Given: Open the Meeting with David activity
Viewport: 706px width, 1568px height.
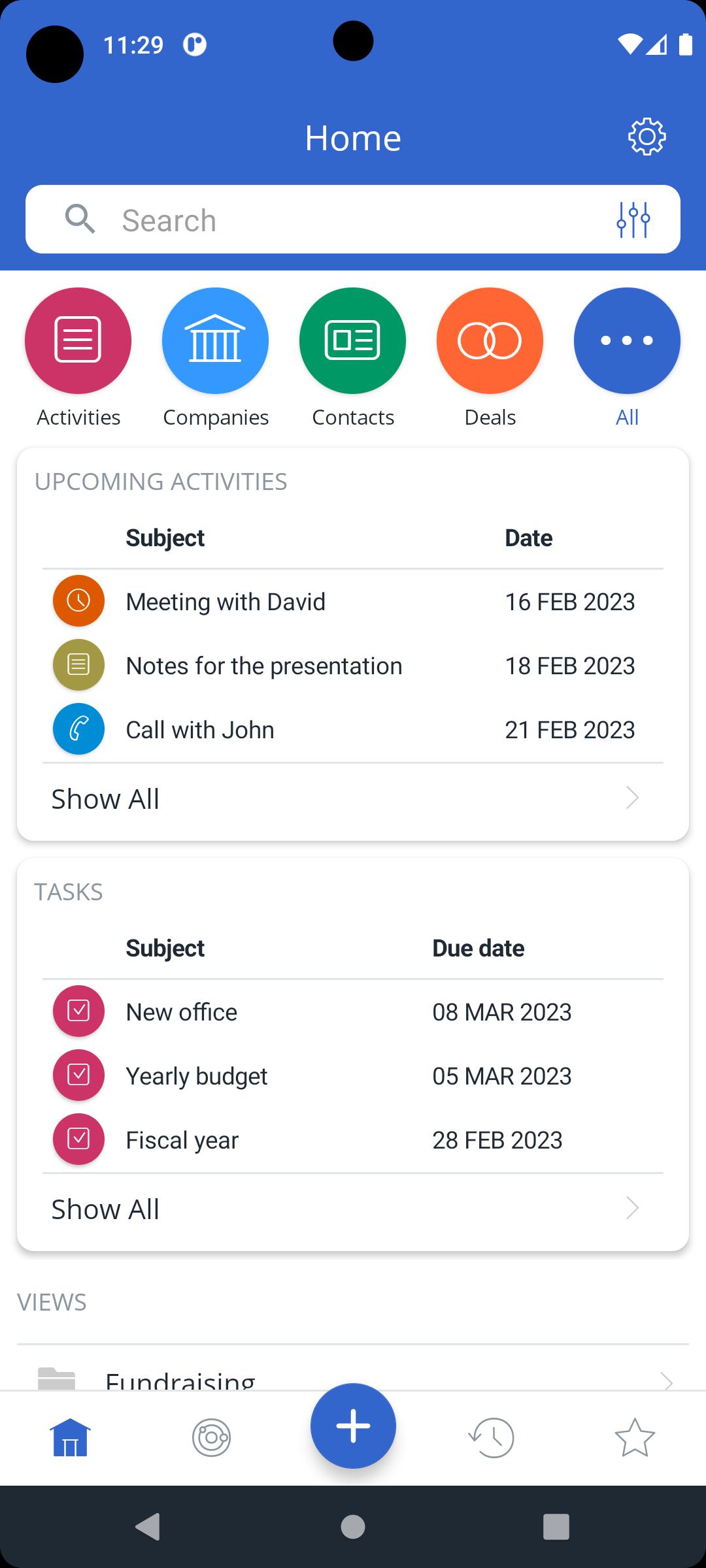Looking at the screenshot, I should [226, 602].
